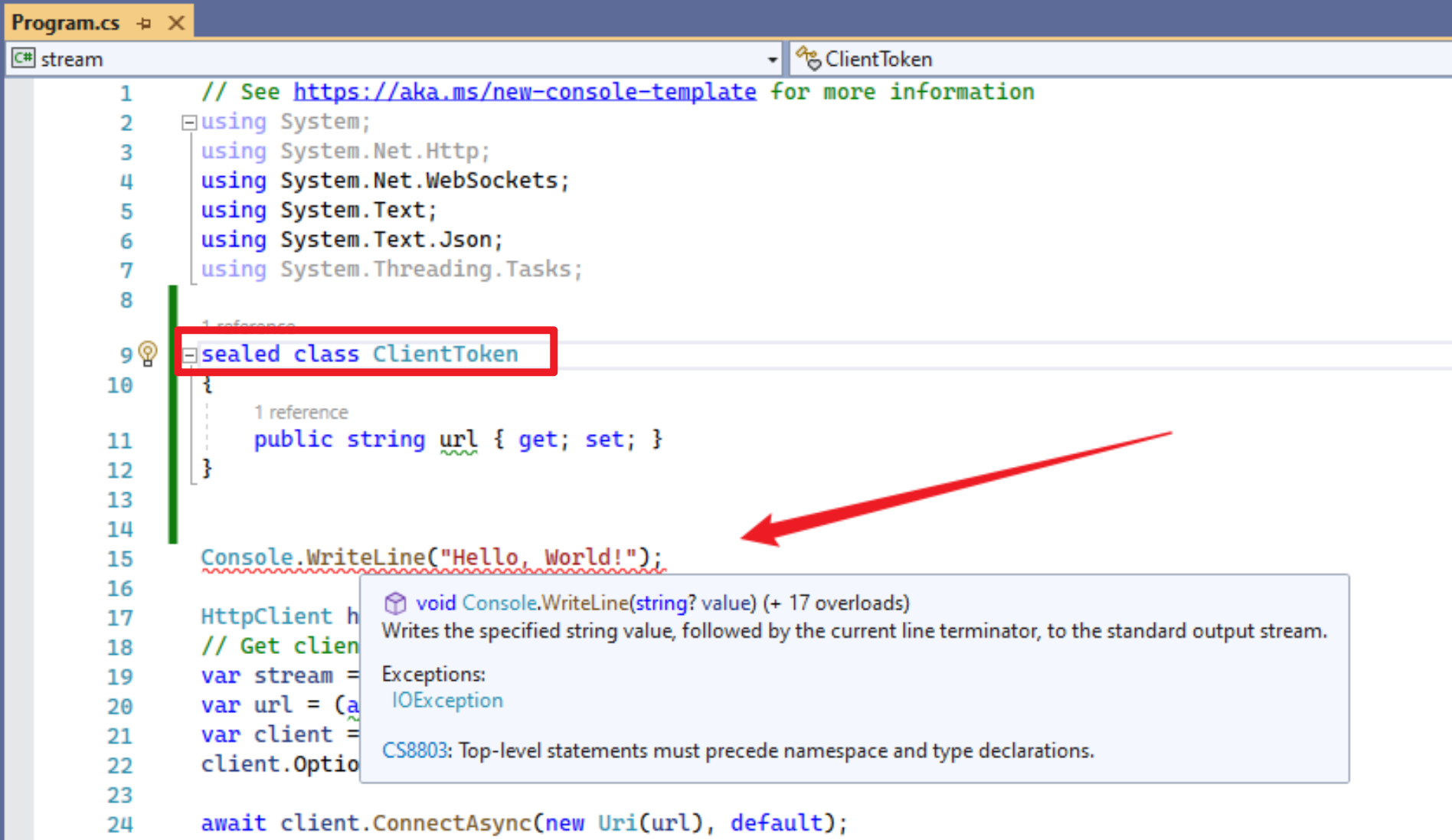1452x840 pixels.
Task: Open the CS8803 error code link
Action: pos(414,750)
